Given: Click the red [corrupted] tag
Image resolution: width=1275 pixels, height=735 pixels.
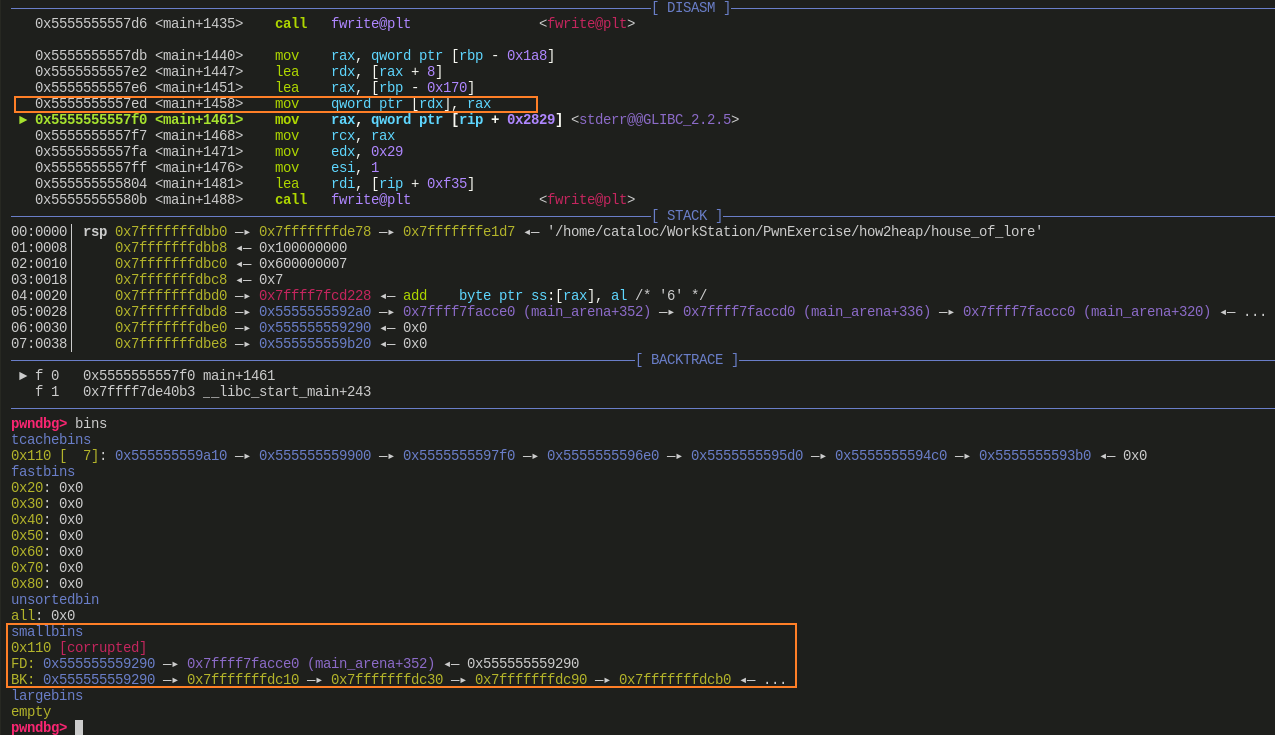Looking at the screenshot, I should click(103, 648).
